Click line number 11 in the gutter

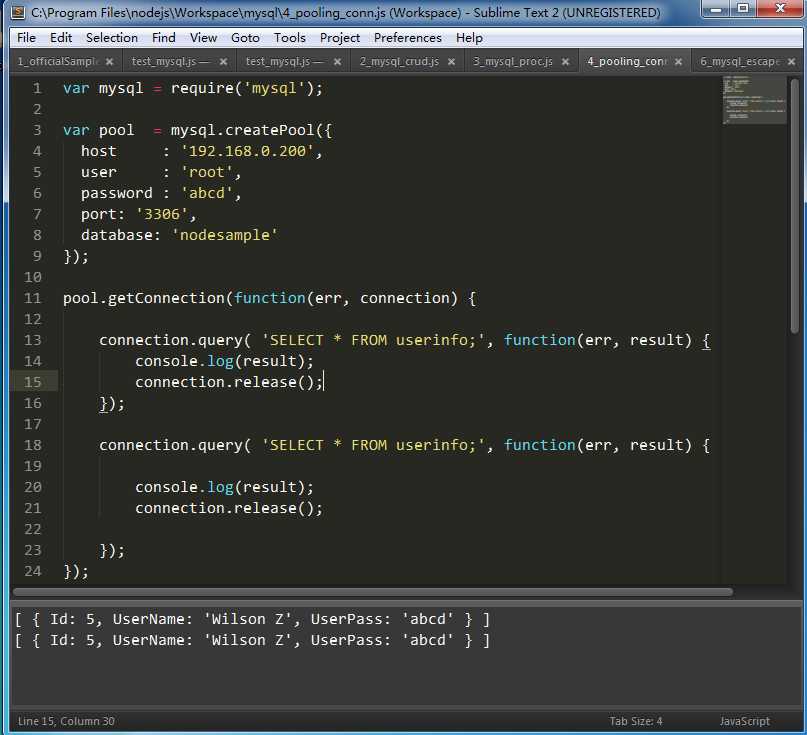32,299
